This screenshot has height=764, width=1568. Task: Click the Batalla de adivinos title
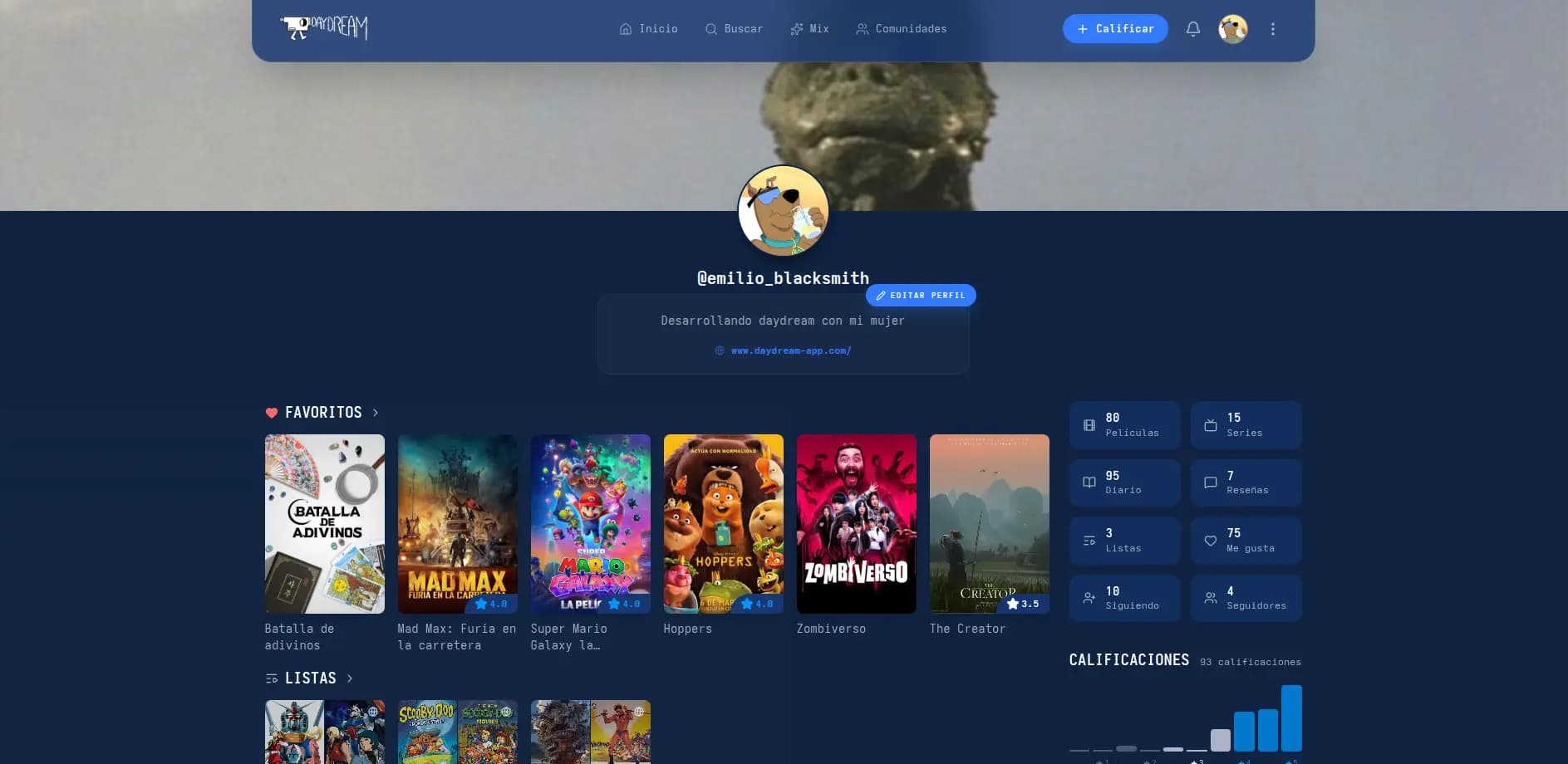point(300,637)
